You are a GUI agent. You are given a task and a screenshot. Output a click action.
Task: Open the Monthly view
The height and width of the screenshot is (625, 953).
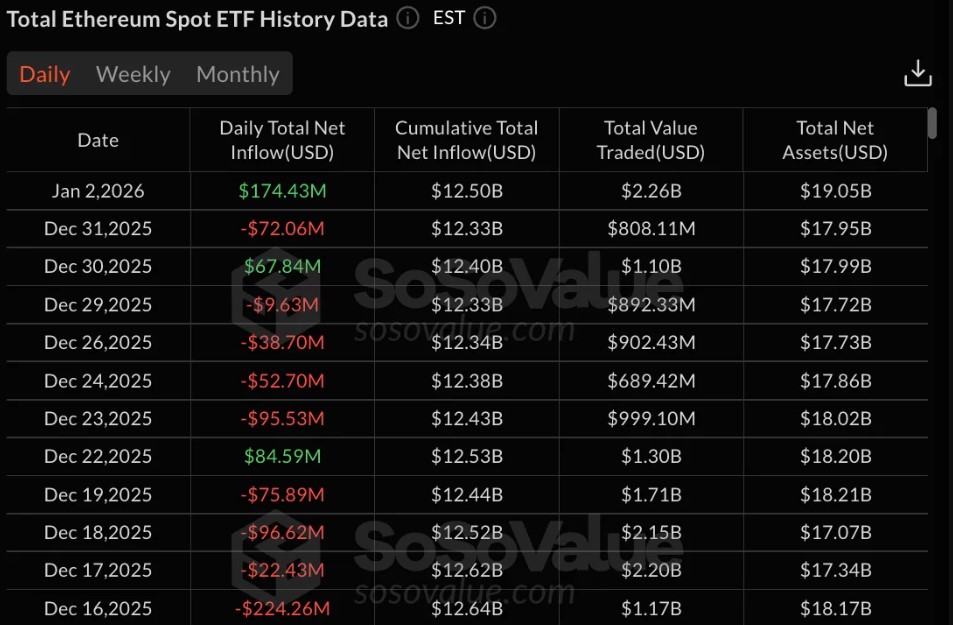[x=237, y=73]
